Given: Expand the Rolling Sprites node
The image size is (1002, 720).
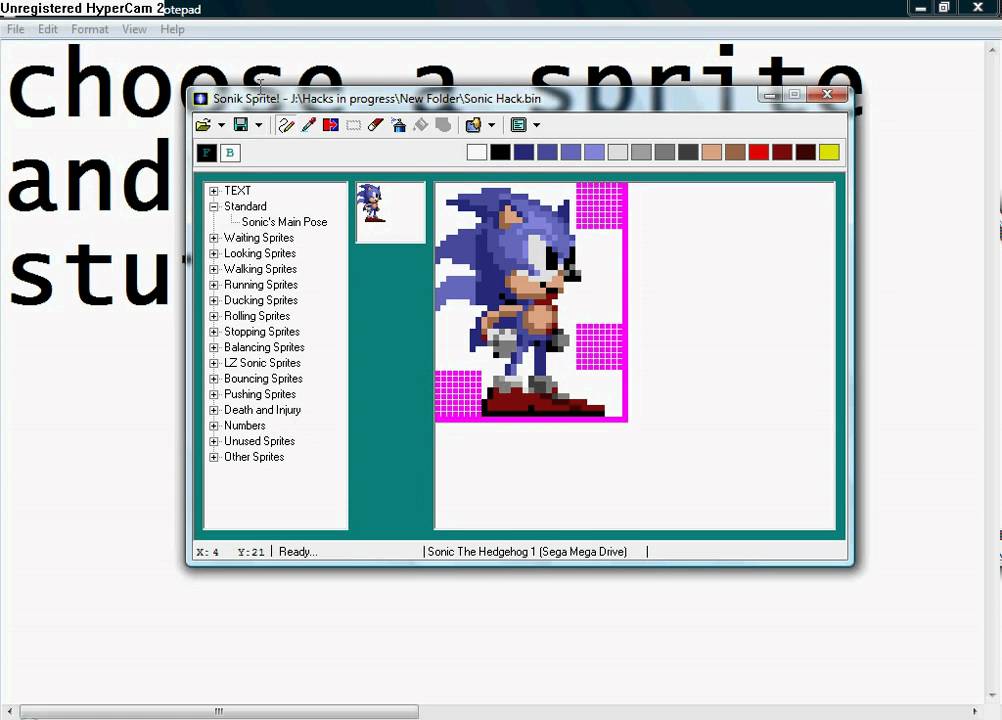Looking at the screenshot, I should 214,316.
